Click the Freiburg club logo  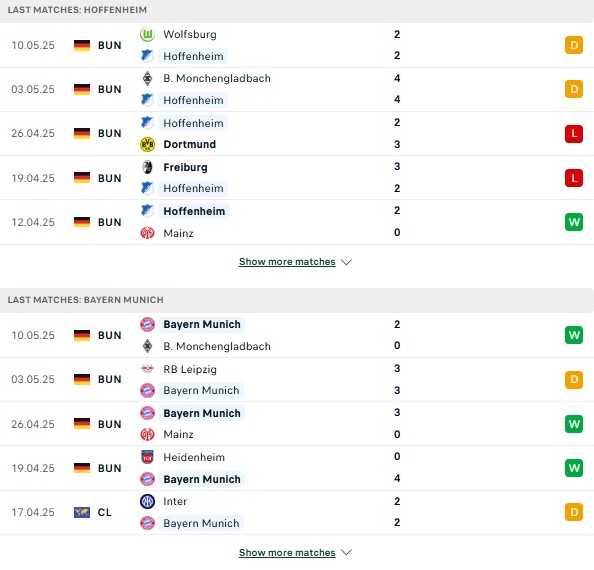tap(147, 167)
